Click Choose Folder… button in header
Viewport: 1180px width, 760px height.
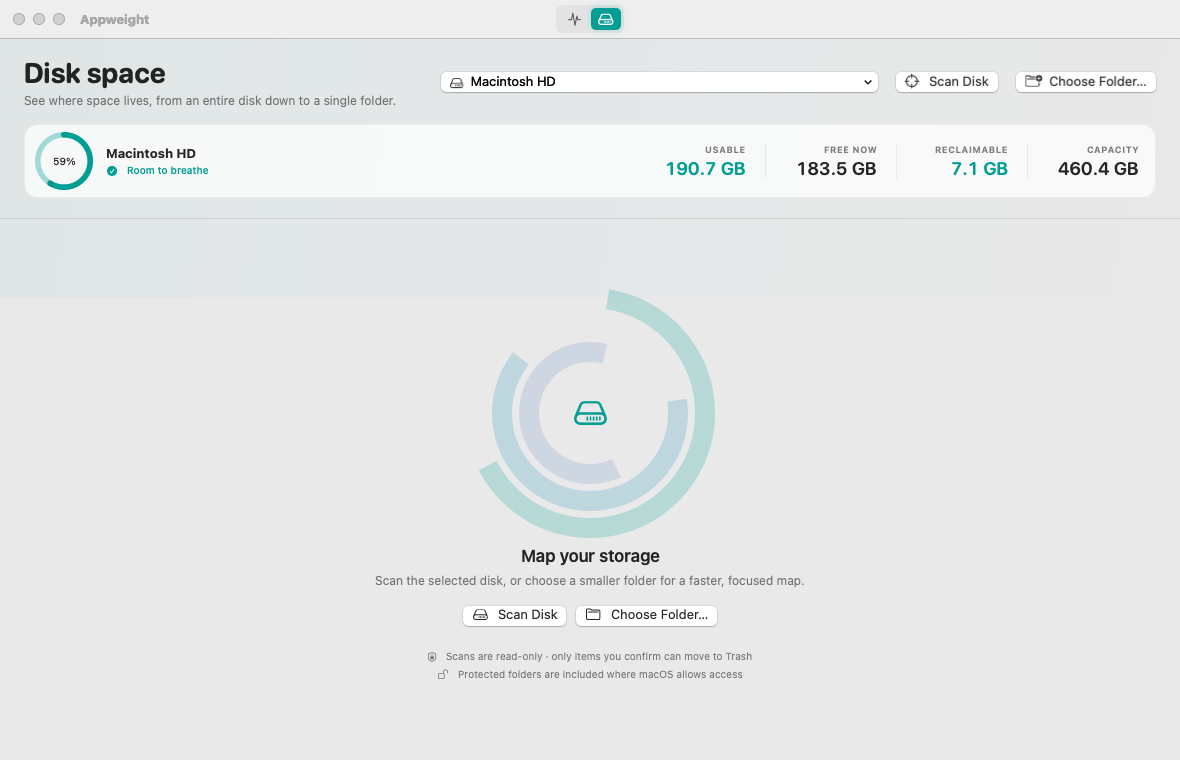[x=1085, y=82]
